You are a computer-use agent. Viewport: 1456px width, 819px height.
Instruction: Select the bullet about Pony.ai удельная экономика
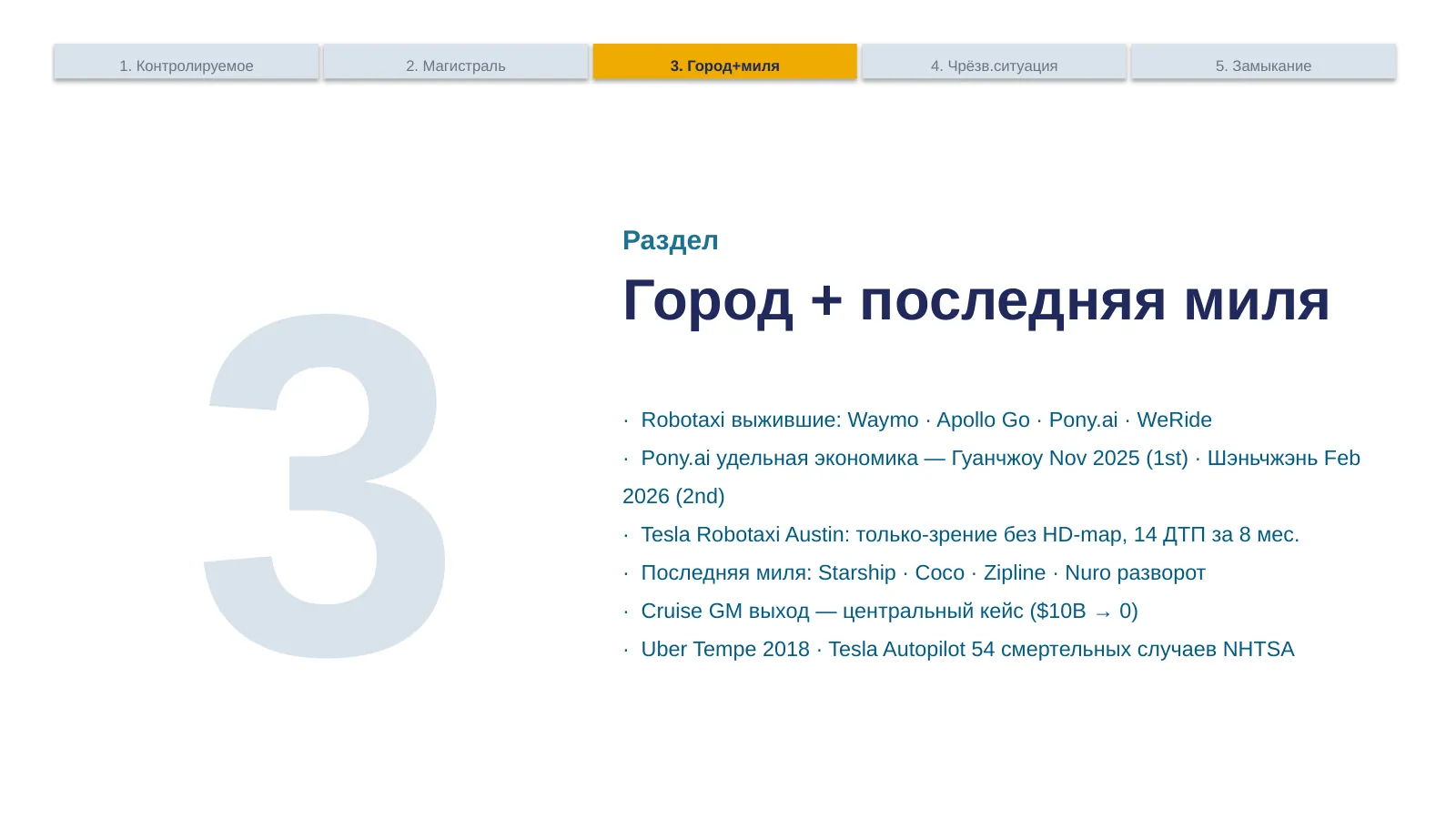[x=991, y=477]
